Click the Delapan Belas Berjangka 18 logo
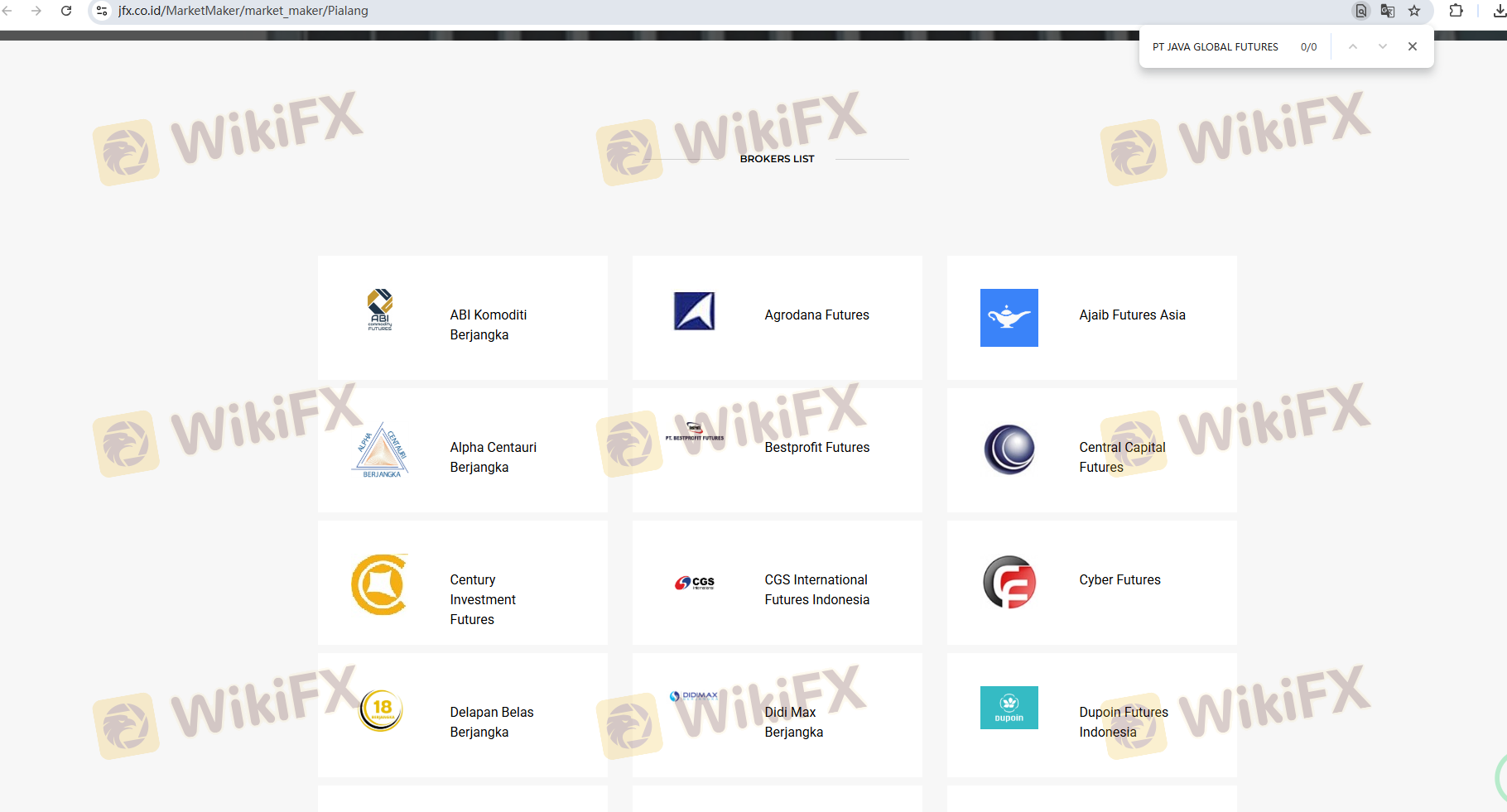The width and height of the screenshot is (1507, 812). (381, 709)
